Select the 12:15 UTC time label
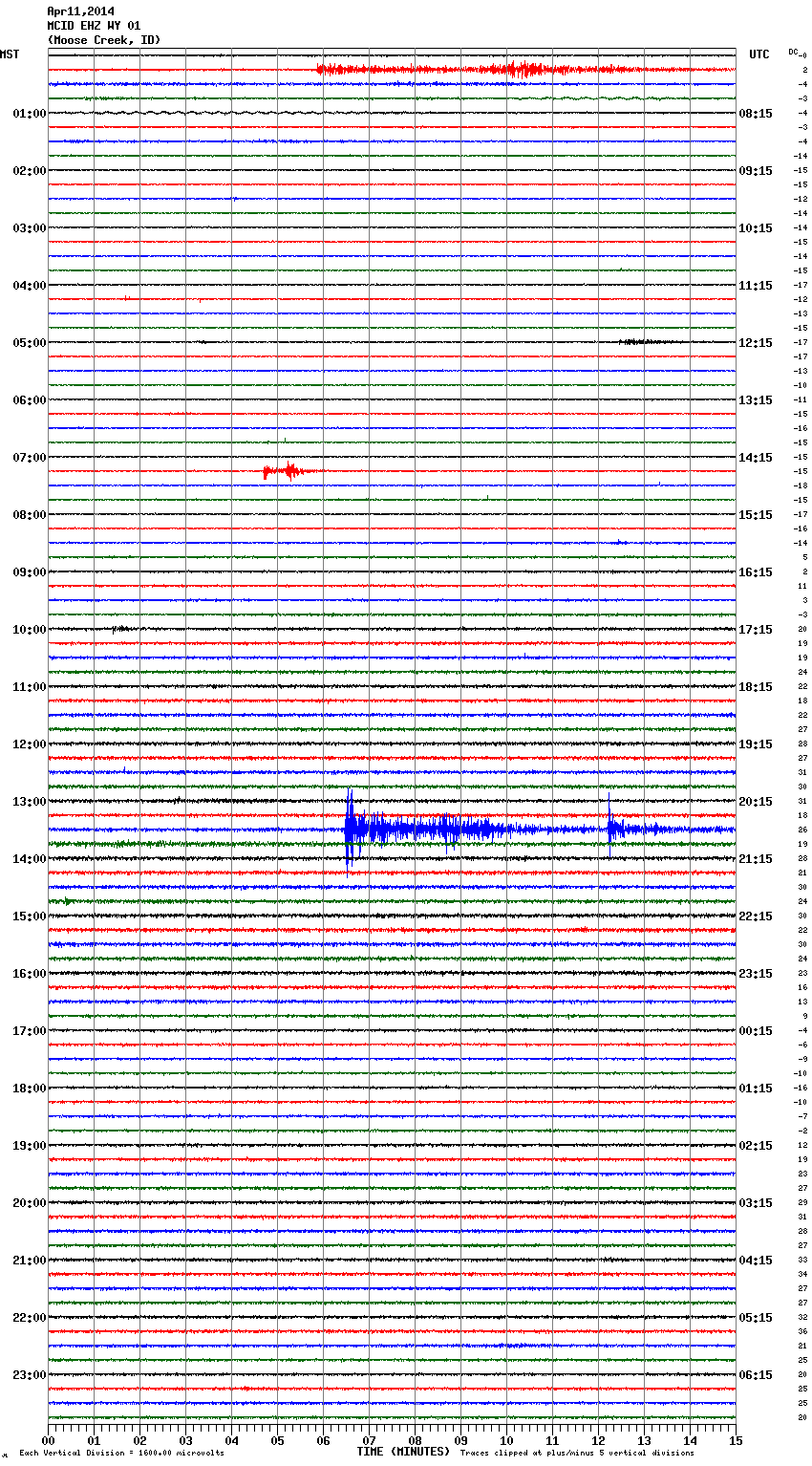The image size is (812, 1466). click(756, 343)
